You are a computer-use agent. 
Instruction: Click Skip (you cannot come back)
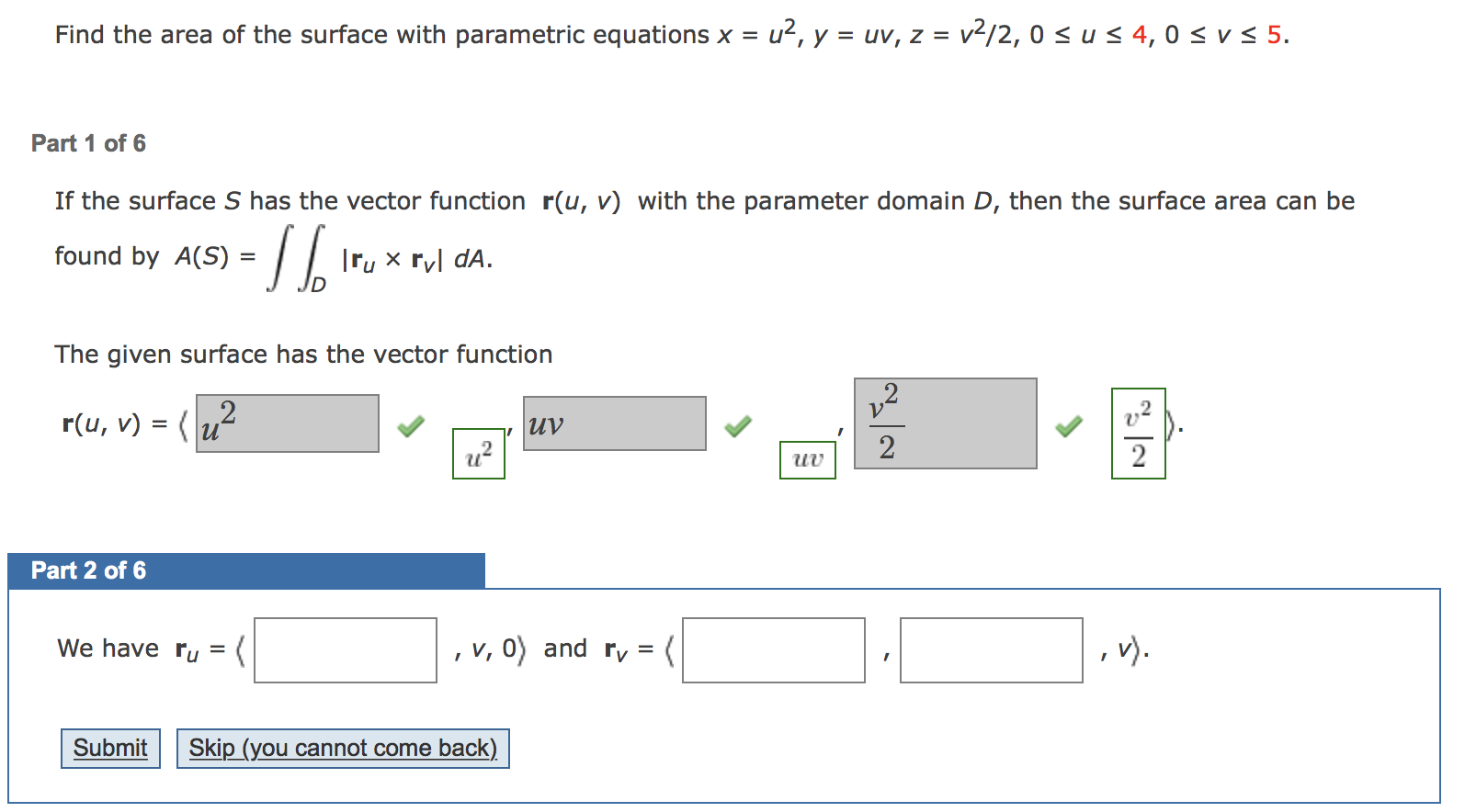click(x=342, y=748)
